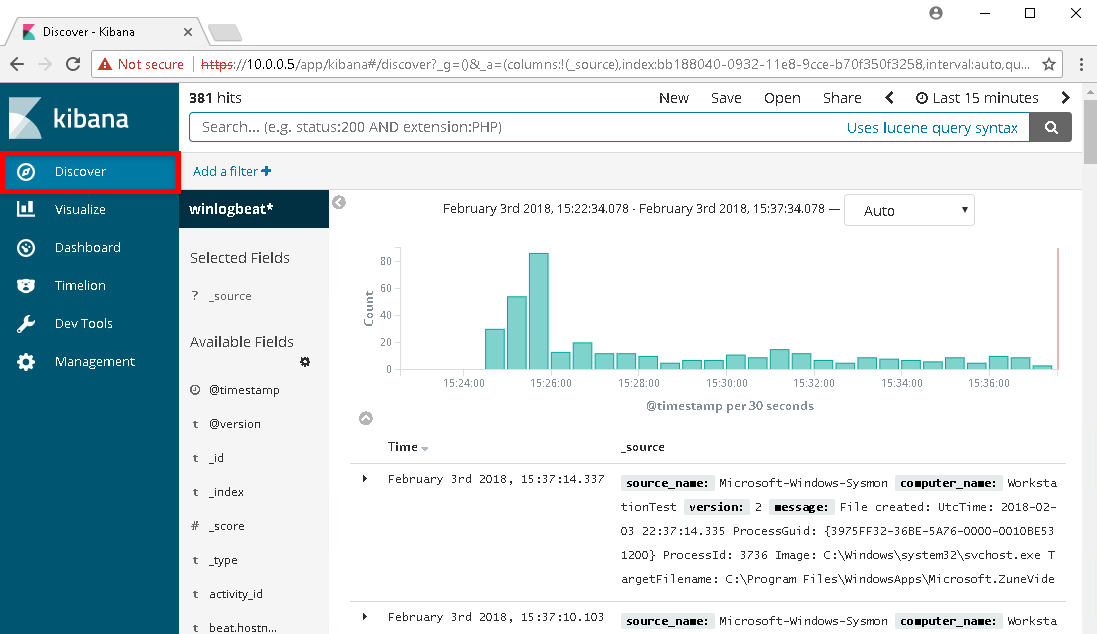This screenshot has height=634, width=1097.
Task: Move time range forward with right chevron
Action: (1066, 98)
